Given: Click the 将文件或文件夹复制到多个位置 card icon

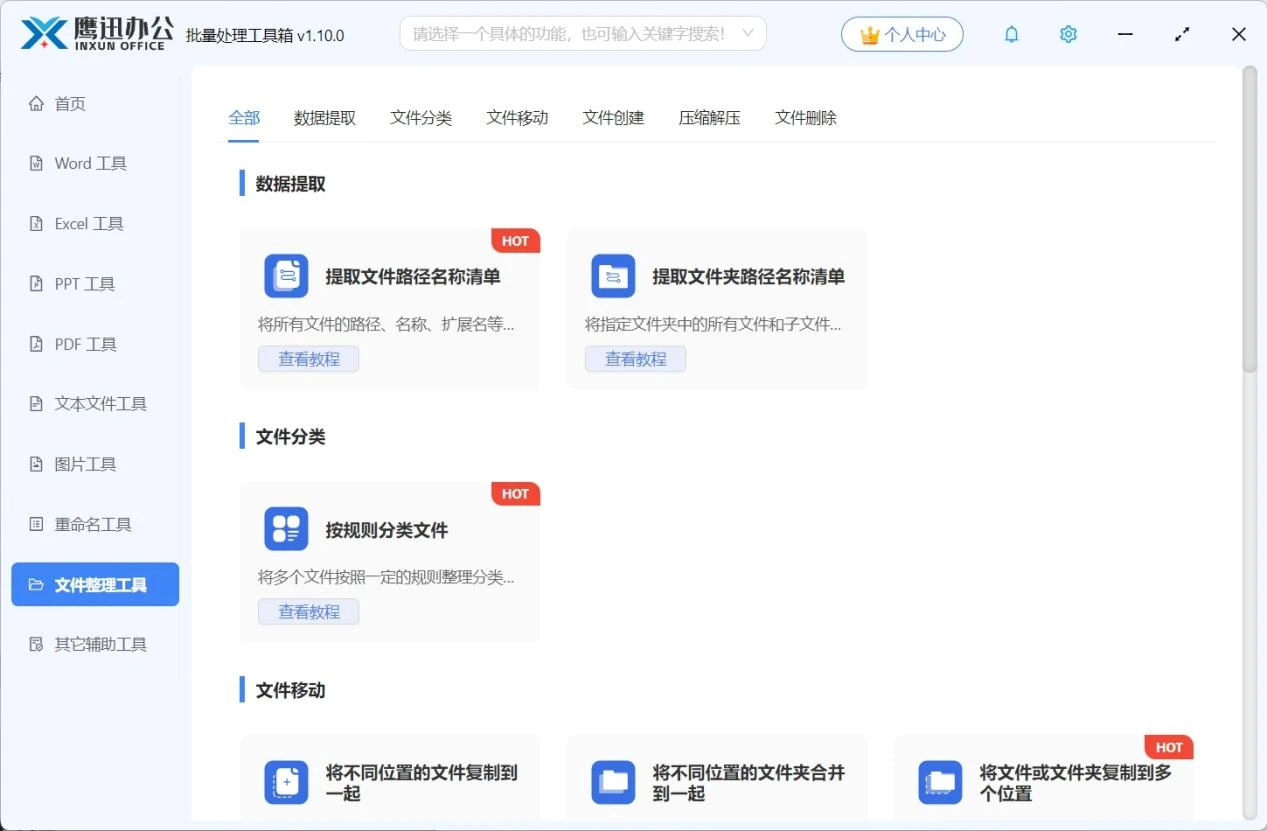Looking at the screenshot, I should (x=940, y=782).
